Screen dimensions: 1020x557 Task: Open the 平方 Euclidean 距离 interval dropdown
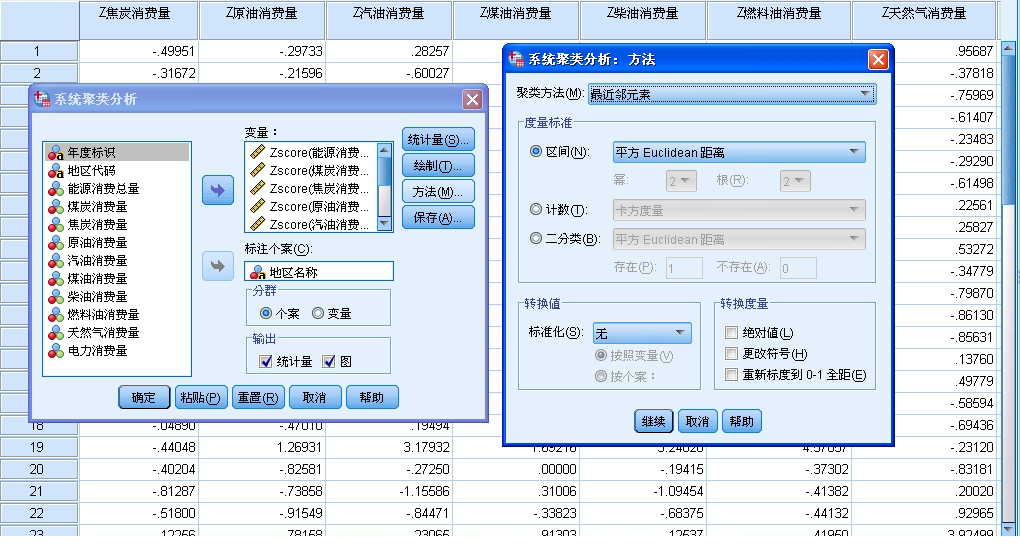click(x=739, y=152)
